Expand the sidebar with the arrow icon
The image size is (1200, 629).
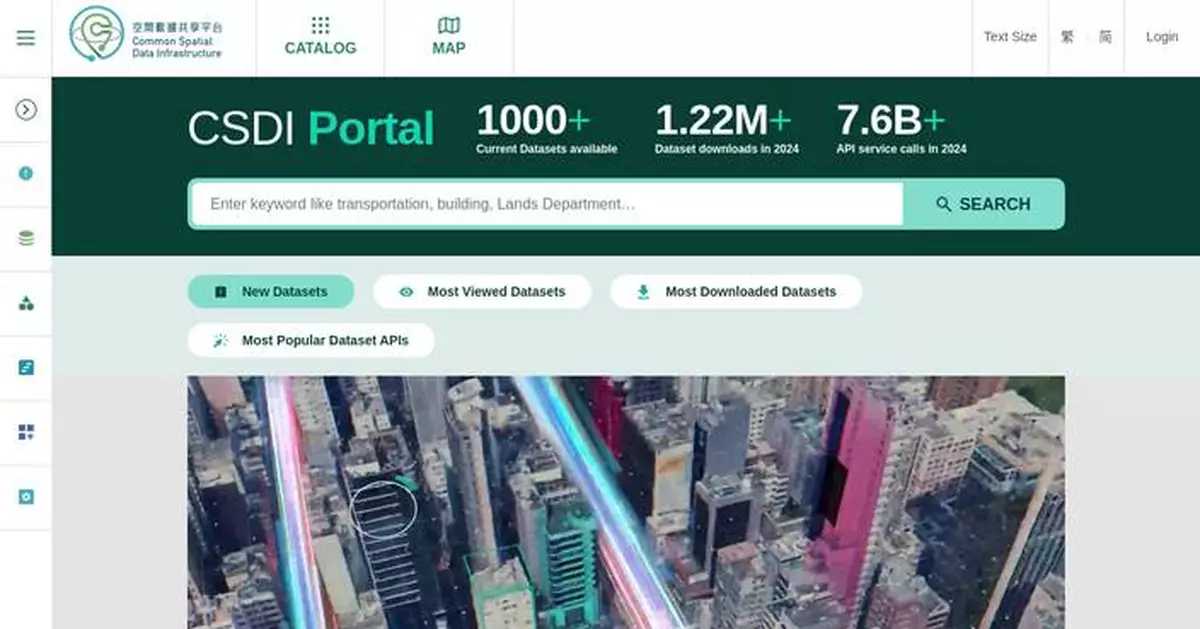pyautogui.click(x=26, y=110)
